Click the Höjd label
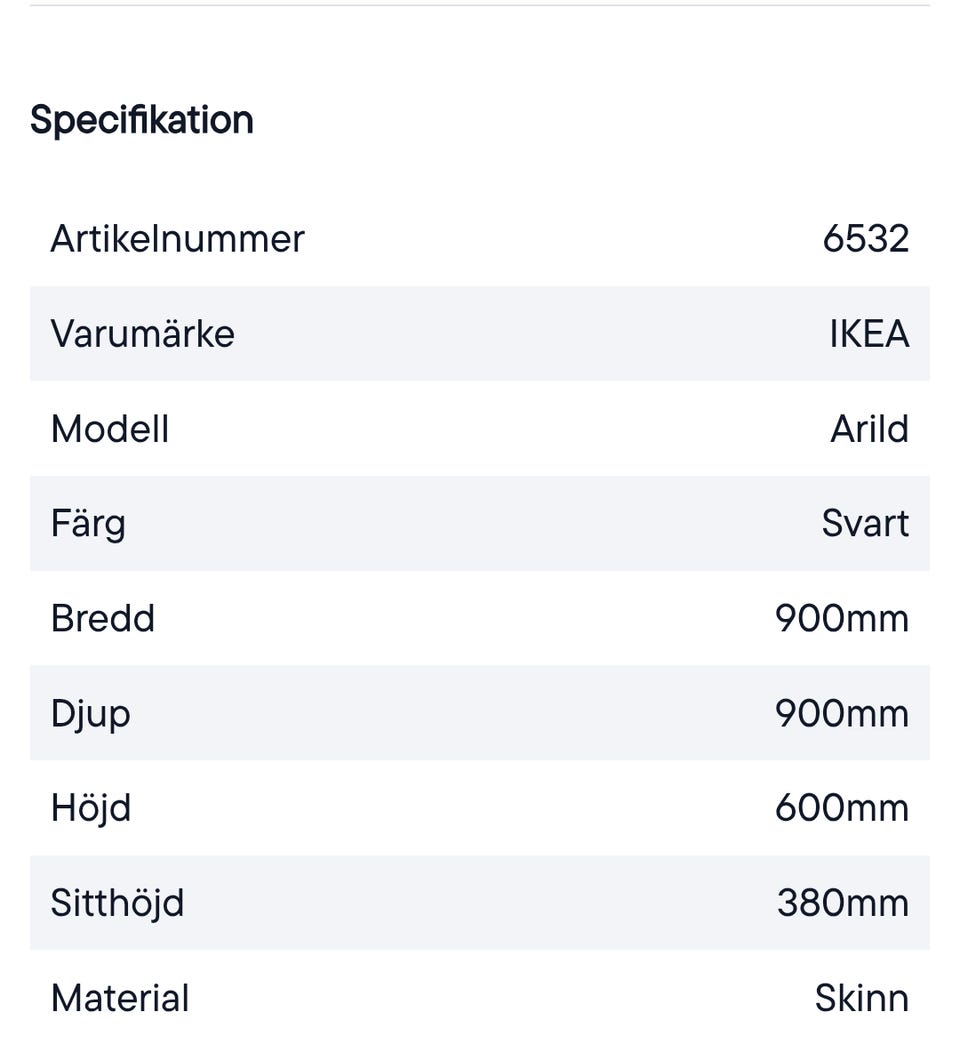 [x=91, y=808]
